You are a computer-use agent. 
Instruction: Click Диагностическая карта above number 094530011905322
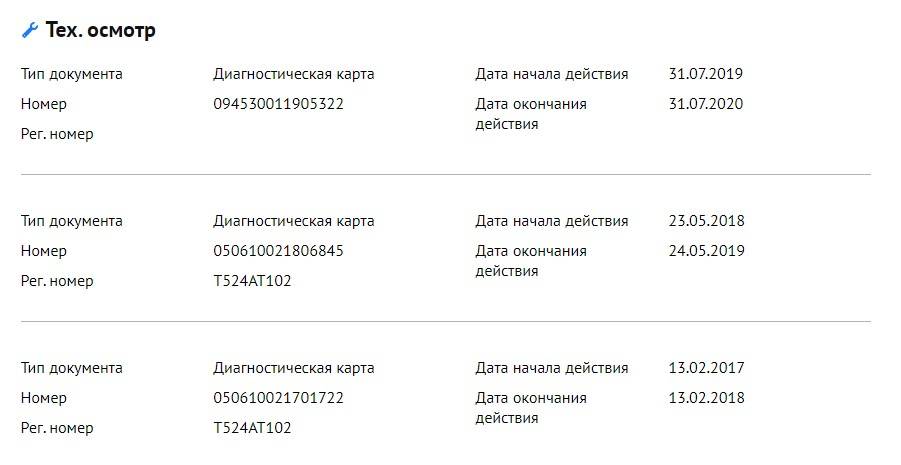point(293,74)
